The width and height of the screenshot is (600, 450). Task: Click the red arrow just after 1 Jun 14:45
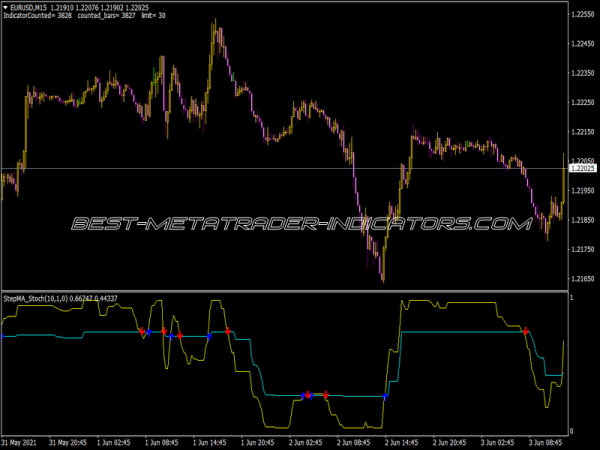(228, 330)
